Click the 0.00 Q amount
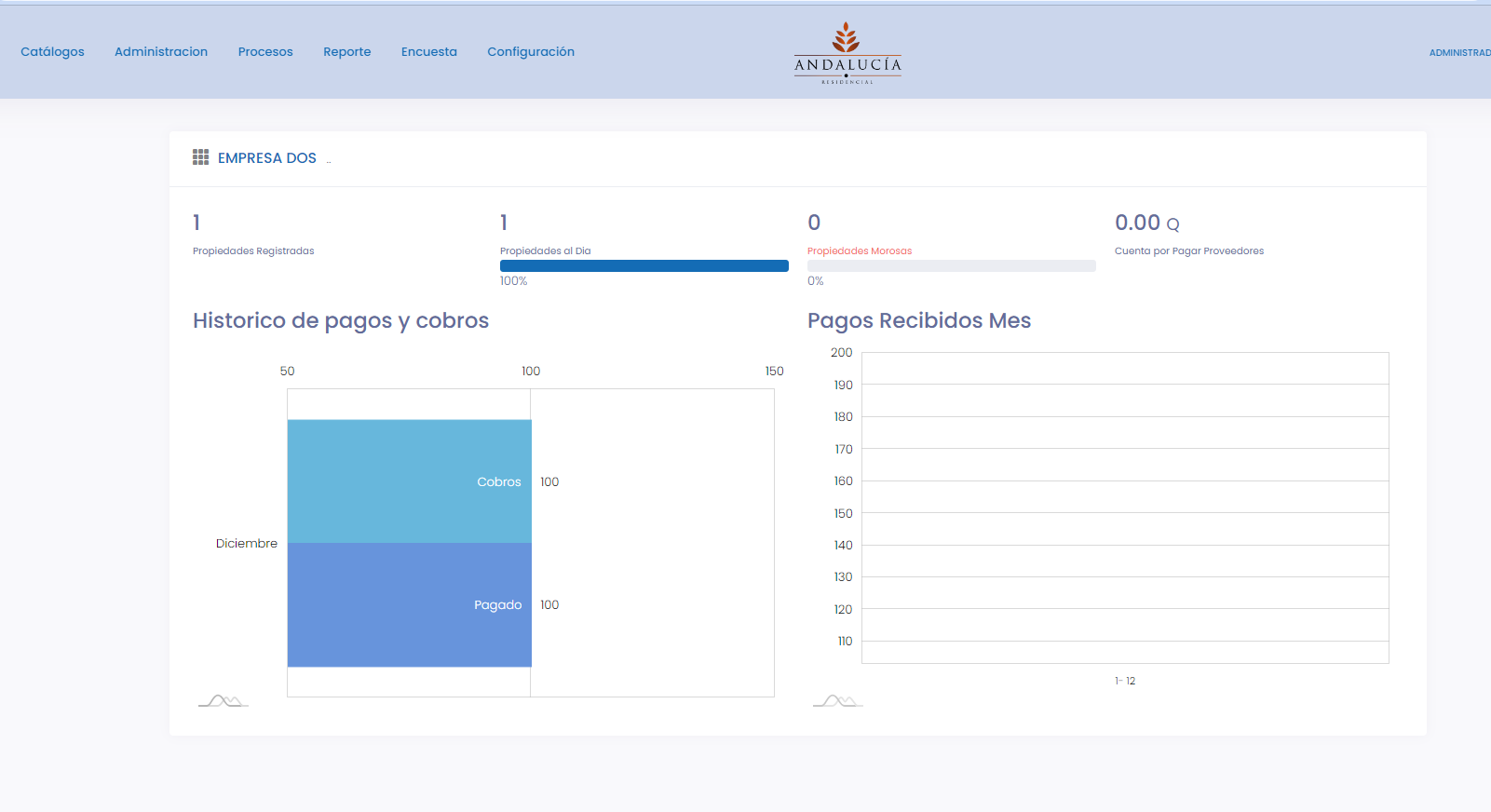This screenshot has width=1491, height=812. coord(1147,223)
